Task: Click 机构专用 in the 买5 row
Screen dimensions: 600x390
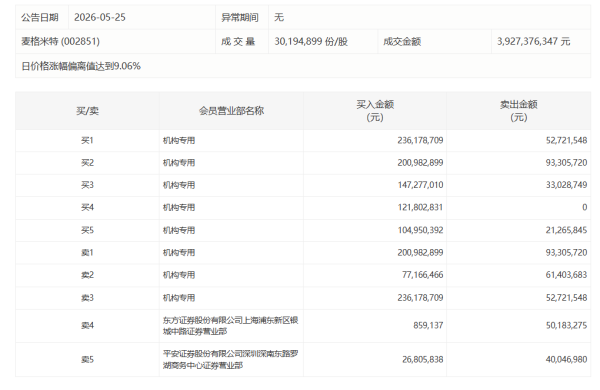Action: pos(179,230)
